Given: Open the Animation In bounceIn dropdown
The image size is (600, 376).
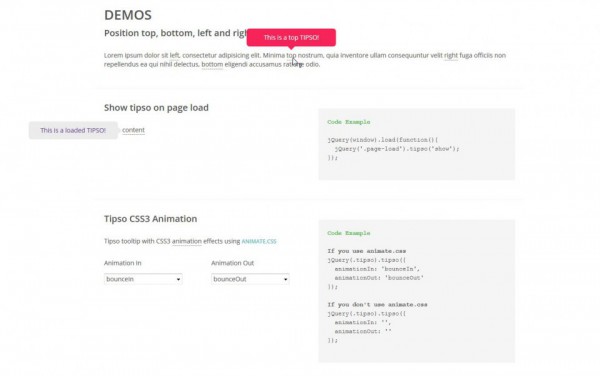Looking at the screenshot, I should click(x=143, y=279).
